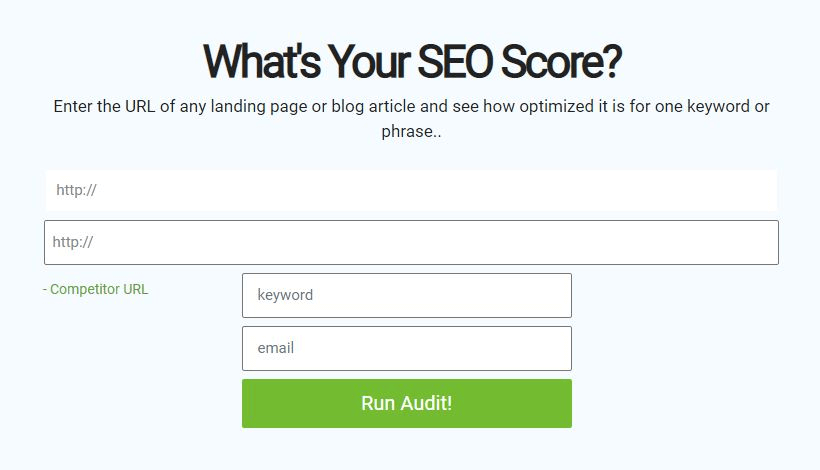The width and height of the screenshot is (820, 470).
Task: Focus the field with 'email' placeholder
Action: pos(406,348)
